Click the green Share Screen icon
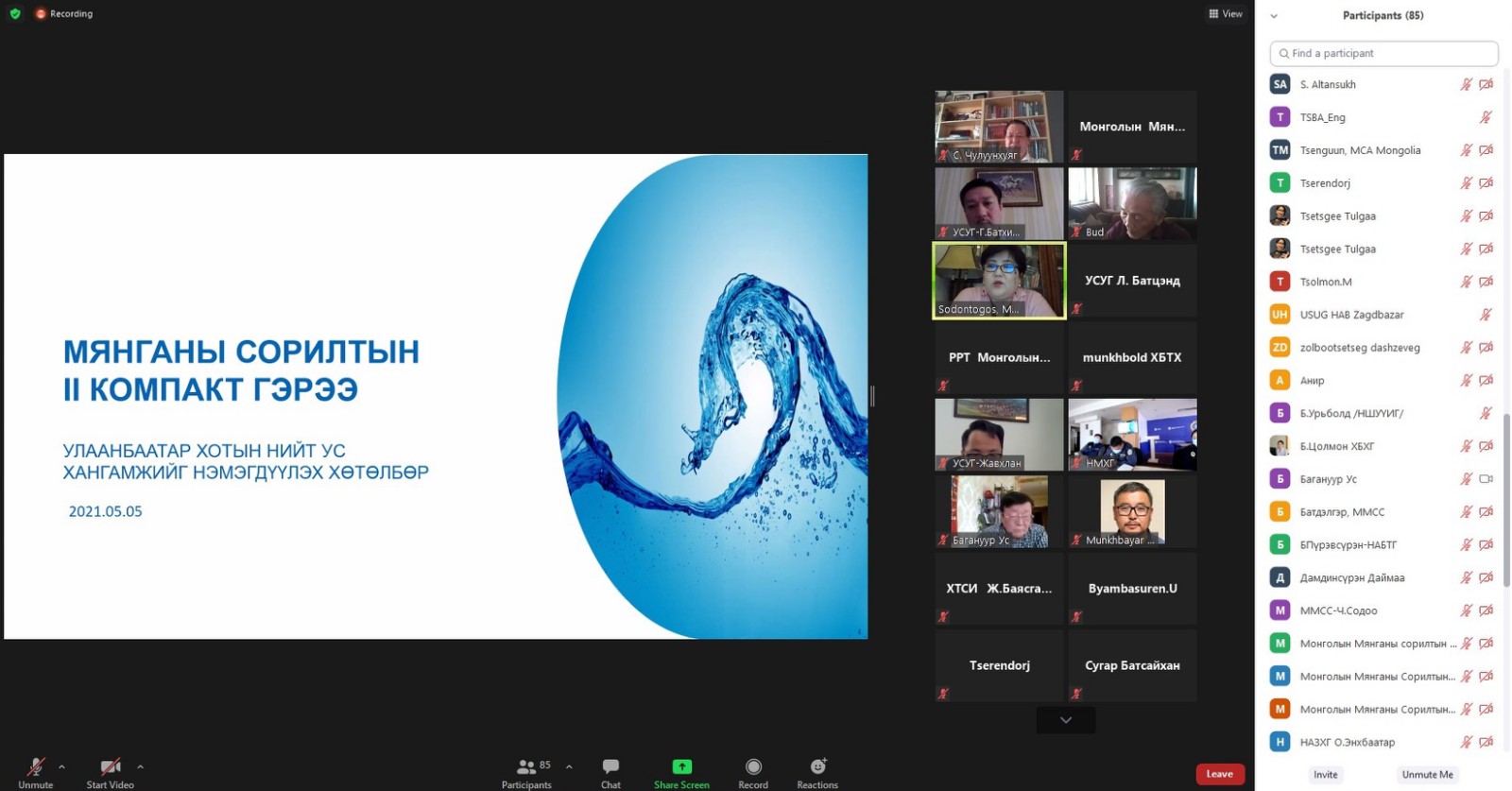The width and height of the screenshot is (1512, 791). point(681,766)
